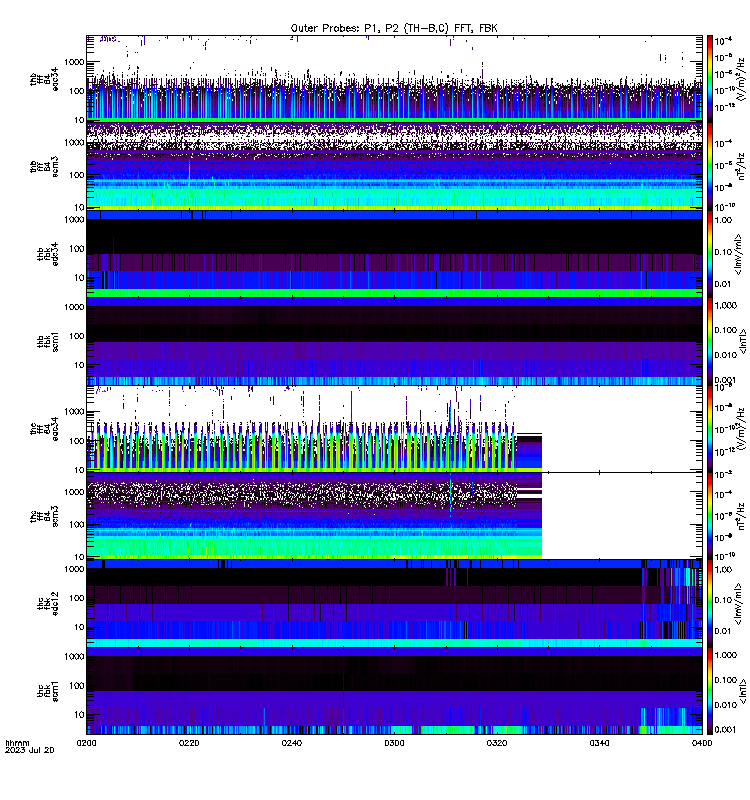Click the '0220' time axis label
750x800 pixels.
pos(189,743)
